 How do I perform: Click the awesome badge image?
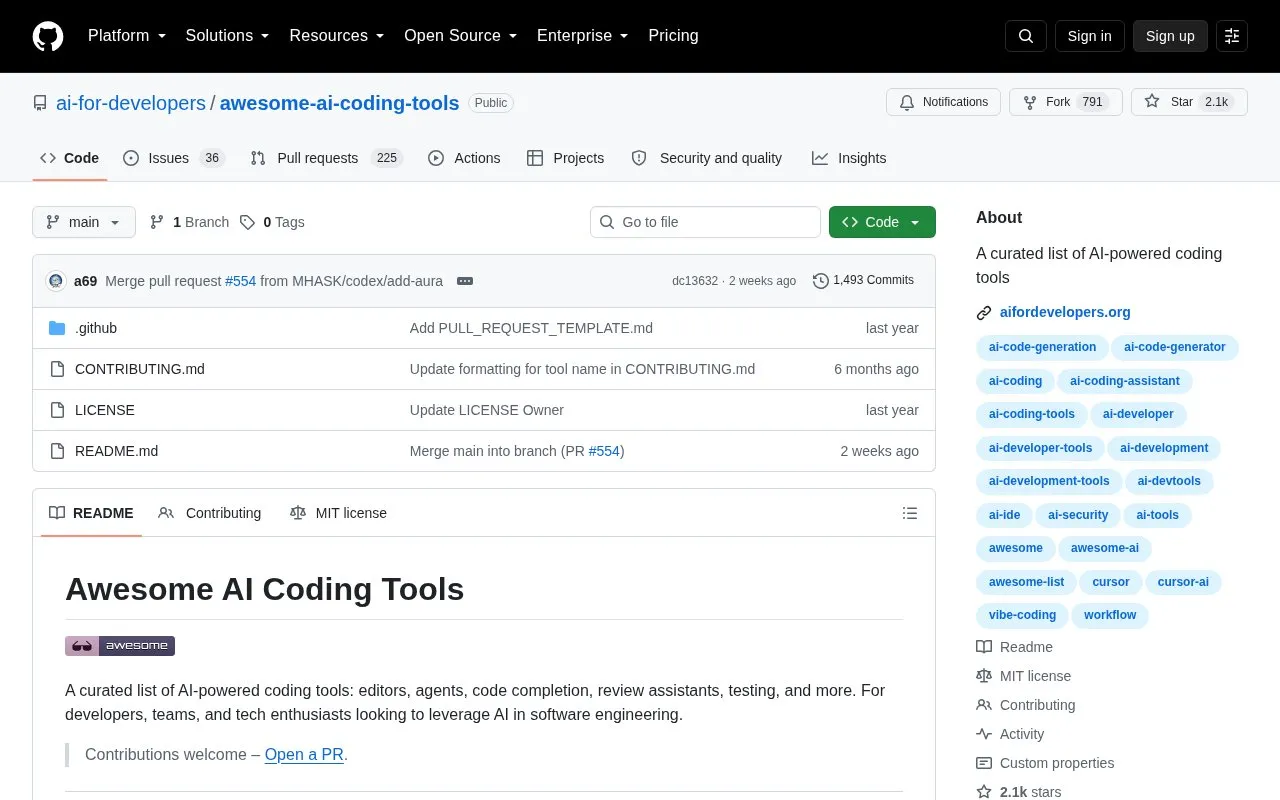pos(120,646)
